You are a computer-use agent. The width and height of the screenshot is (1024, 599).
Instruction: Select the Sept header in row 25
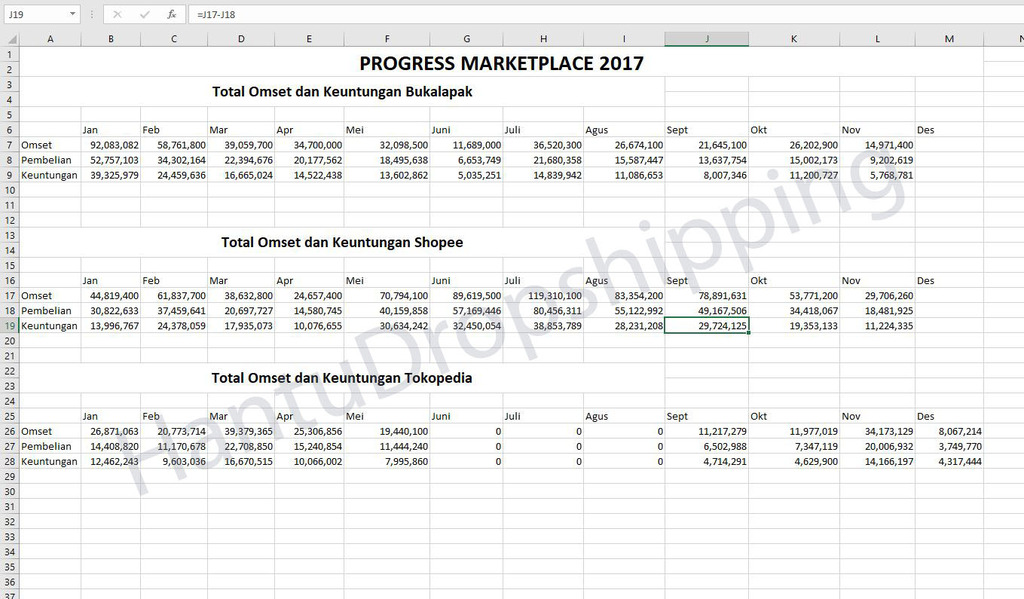[x=677, y=416]
